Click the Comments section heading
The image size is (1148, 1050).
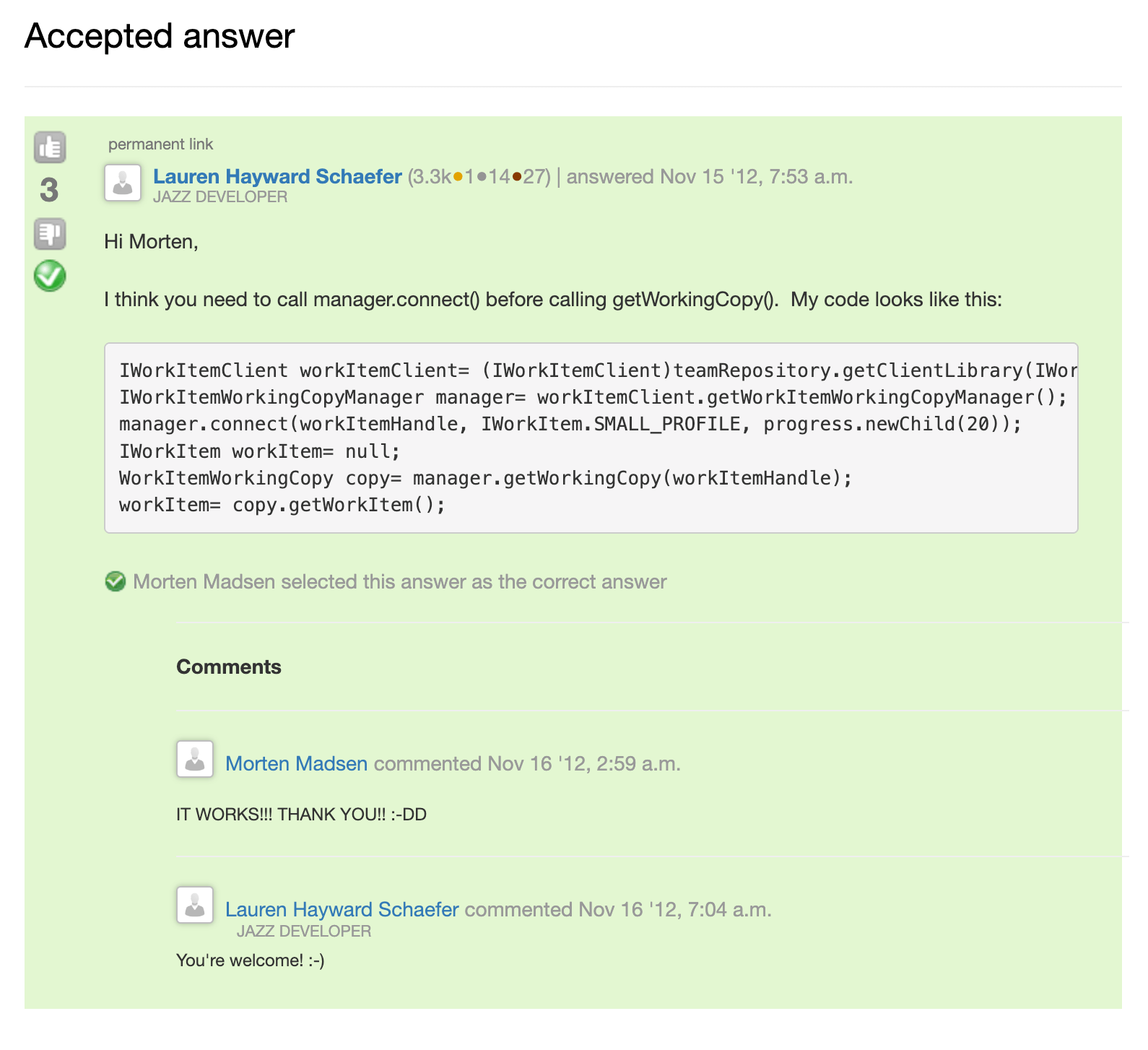229,667
